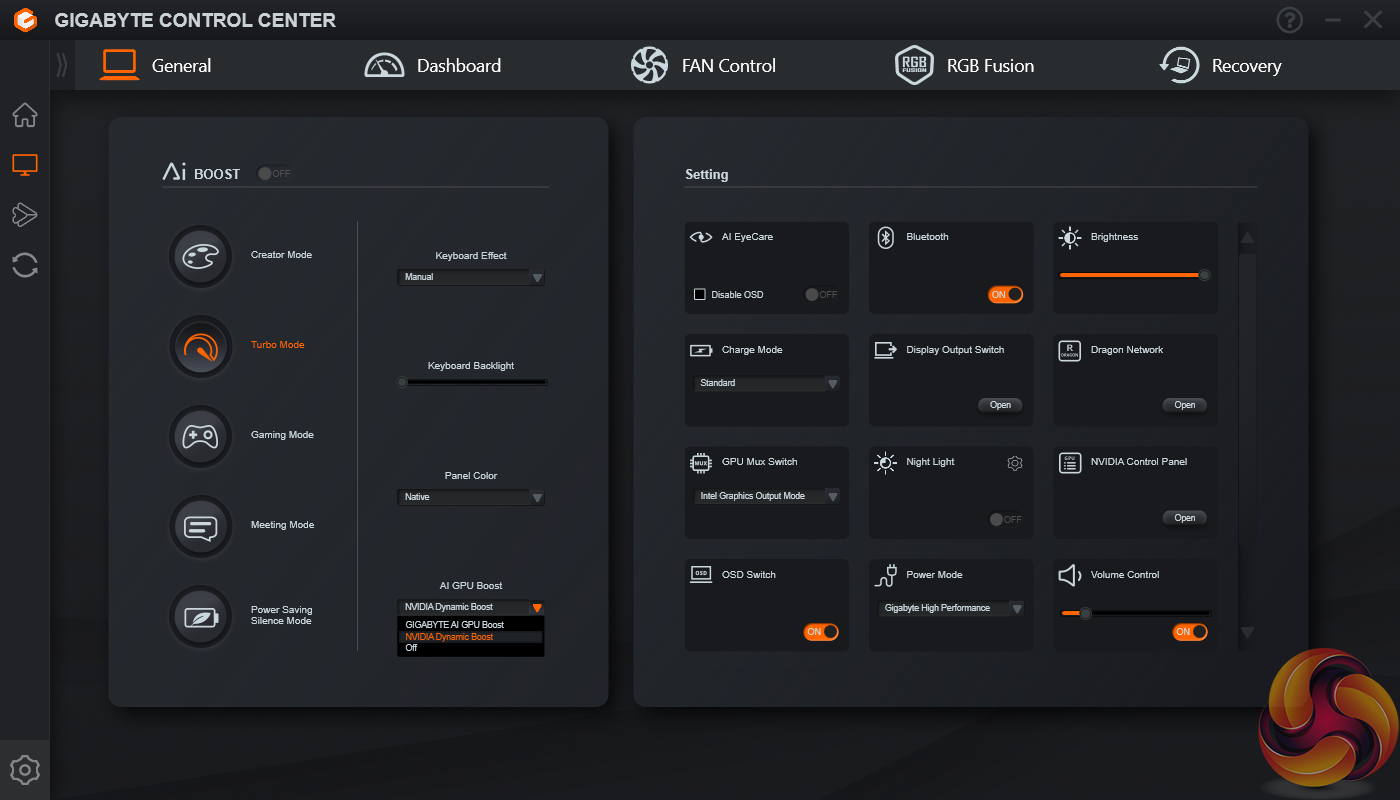1400x800 pixels.
Task: Click the Power Mode plug icon
Action: [886, 576]
